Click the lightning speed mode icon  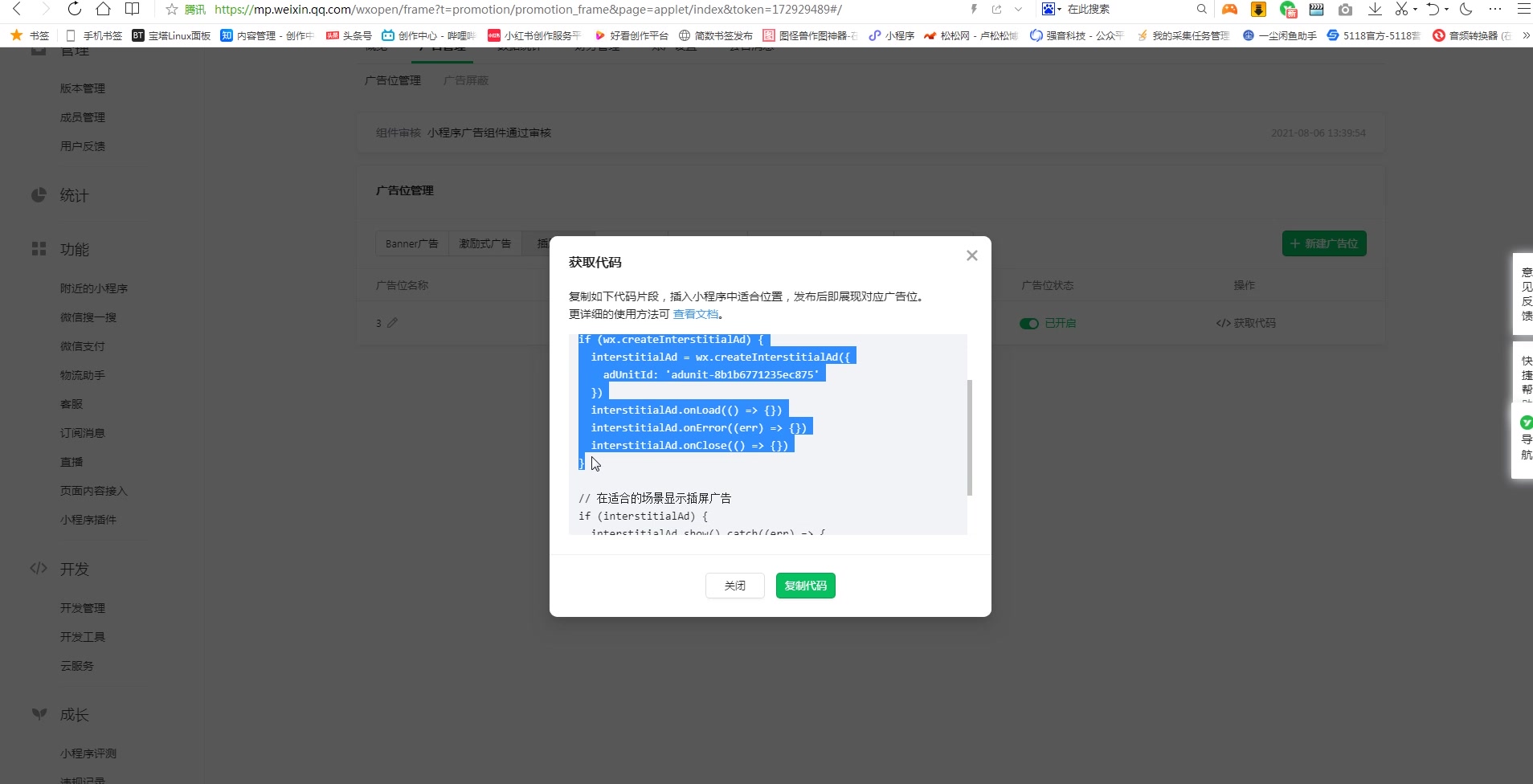[x=974, y=10]
